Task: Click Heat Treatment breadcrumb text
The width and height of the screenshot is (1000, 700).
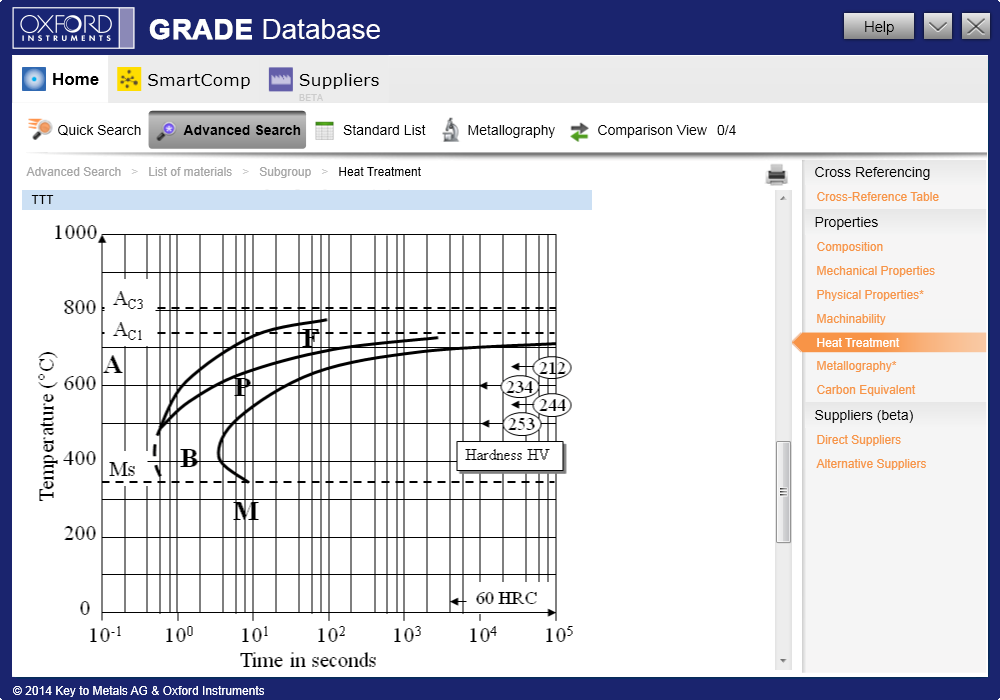Action: 379,171
